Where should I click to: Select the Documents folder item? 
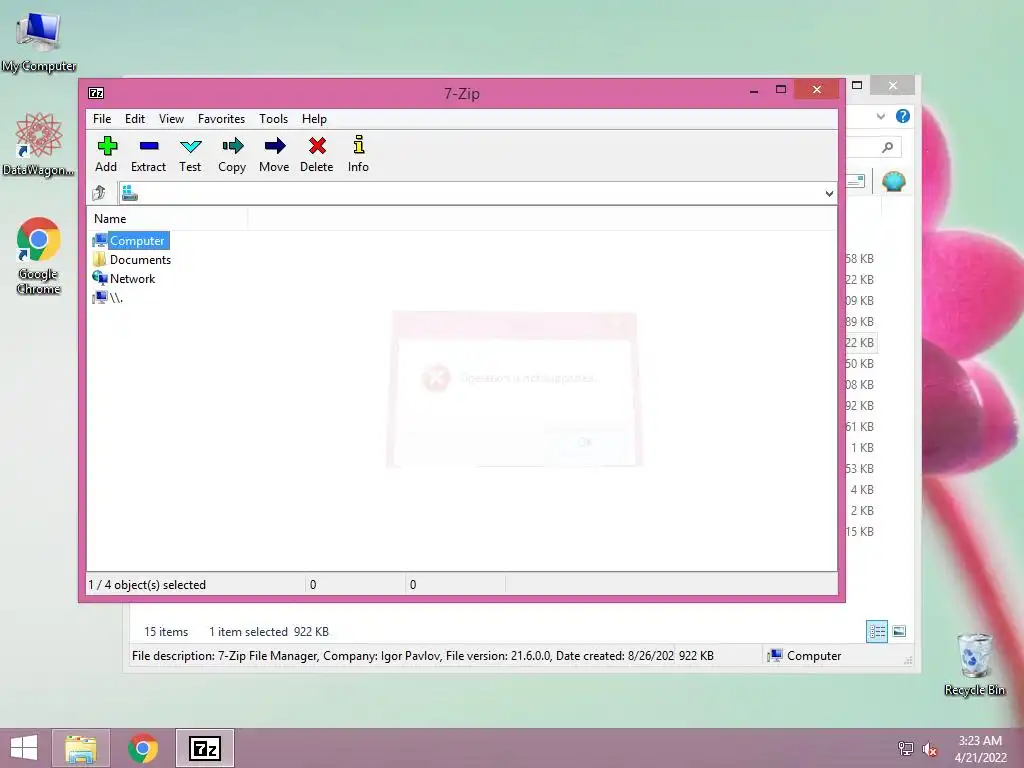click(x=132, y=259)
